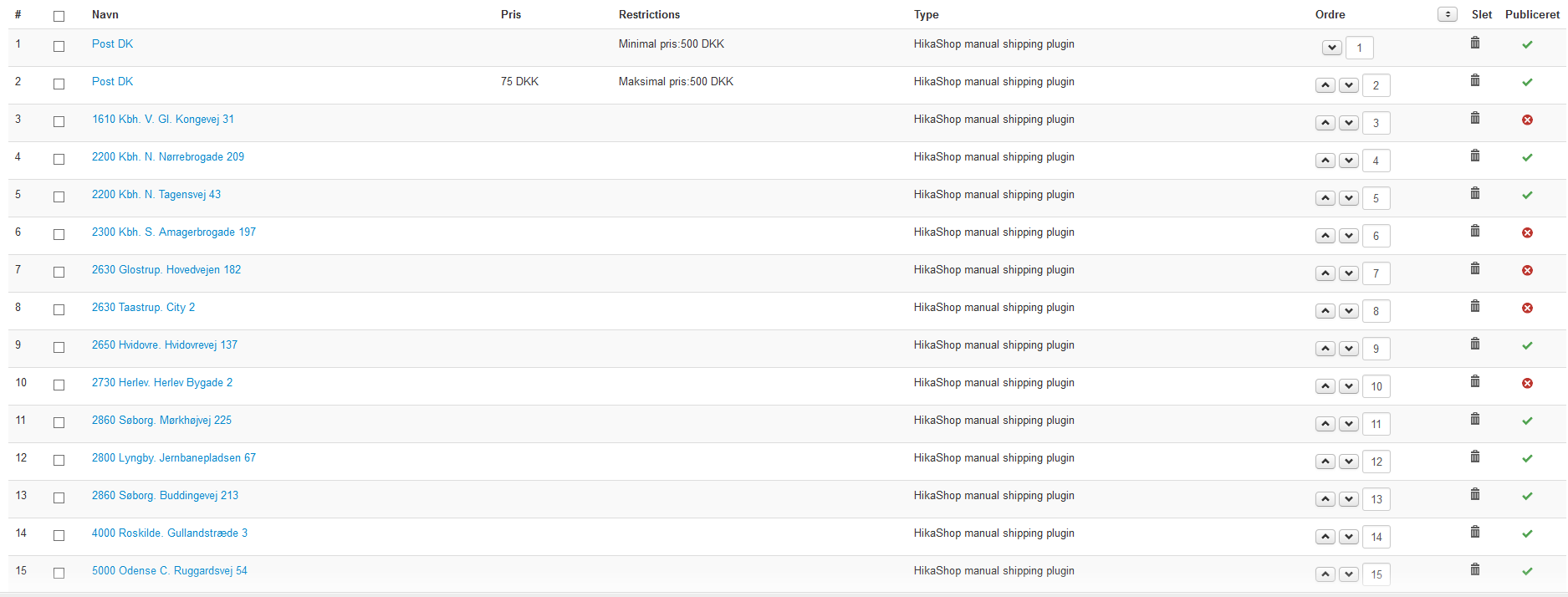Unpublish 2200 Kbh. N. Nørrebrogade 209 shipping method
The height and width of the screenshot is (597, 1568).
click(1527, 157)
